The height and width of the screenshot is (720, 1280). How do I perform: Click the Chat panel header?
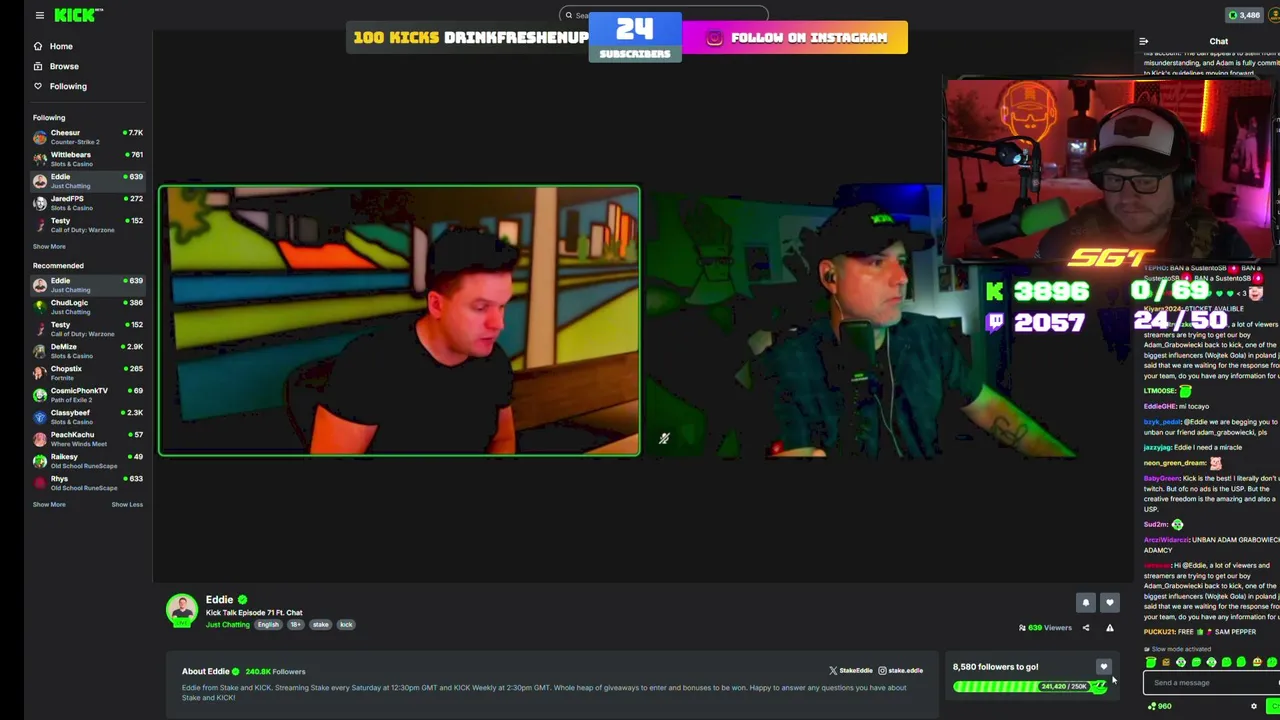1218,42
